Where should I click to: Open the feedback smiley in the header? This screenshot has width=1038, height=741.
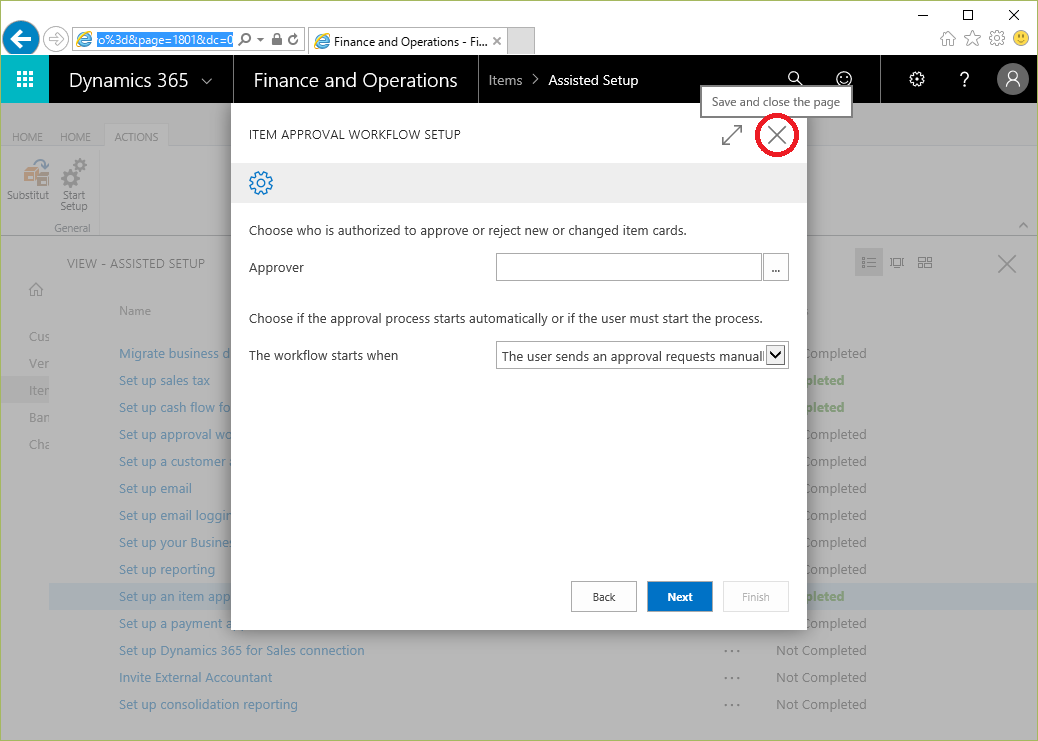pyautogui.click(x=843, y=79)
